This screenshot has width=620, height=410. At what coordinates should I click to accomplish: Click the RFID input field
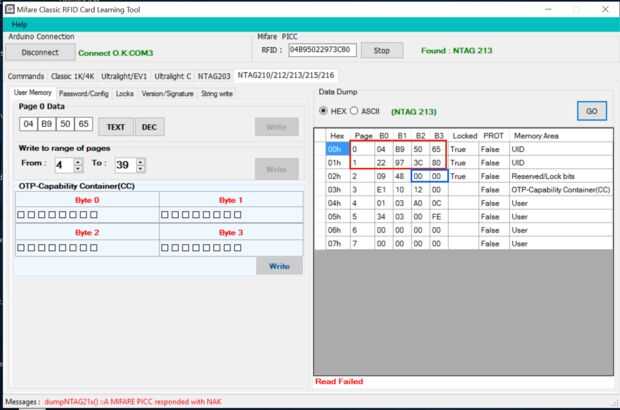pos(322,50)
